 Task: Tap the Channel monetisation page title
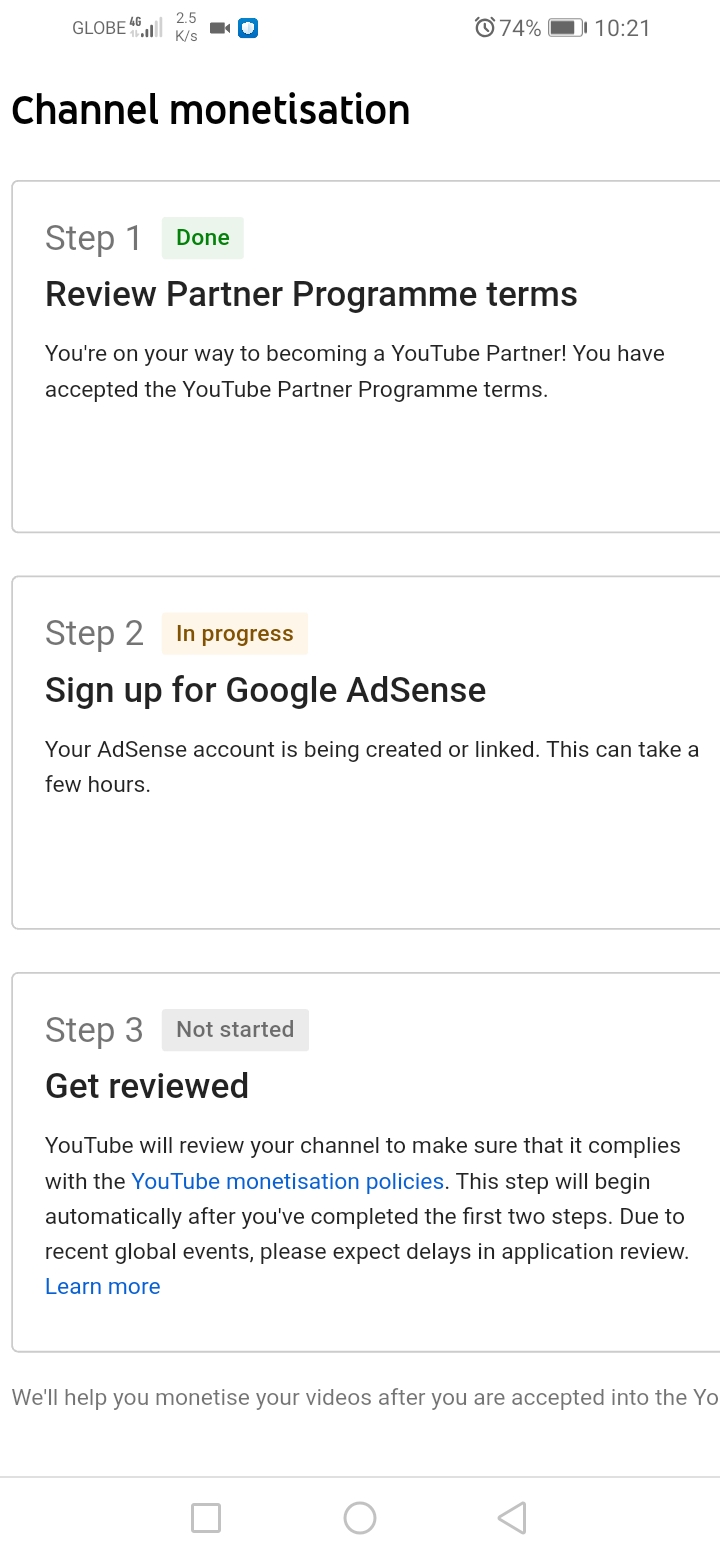click(210, 110)
